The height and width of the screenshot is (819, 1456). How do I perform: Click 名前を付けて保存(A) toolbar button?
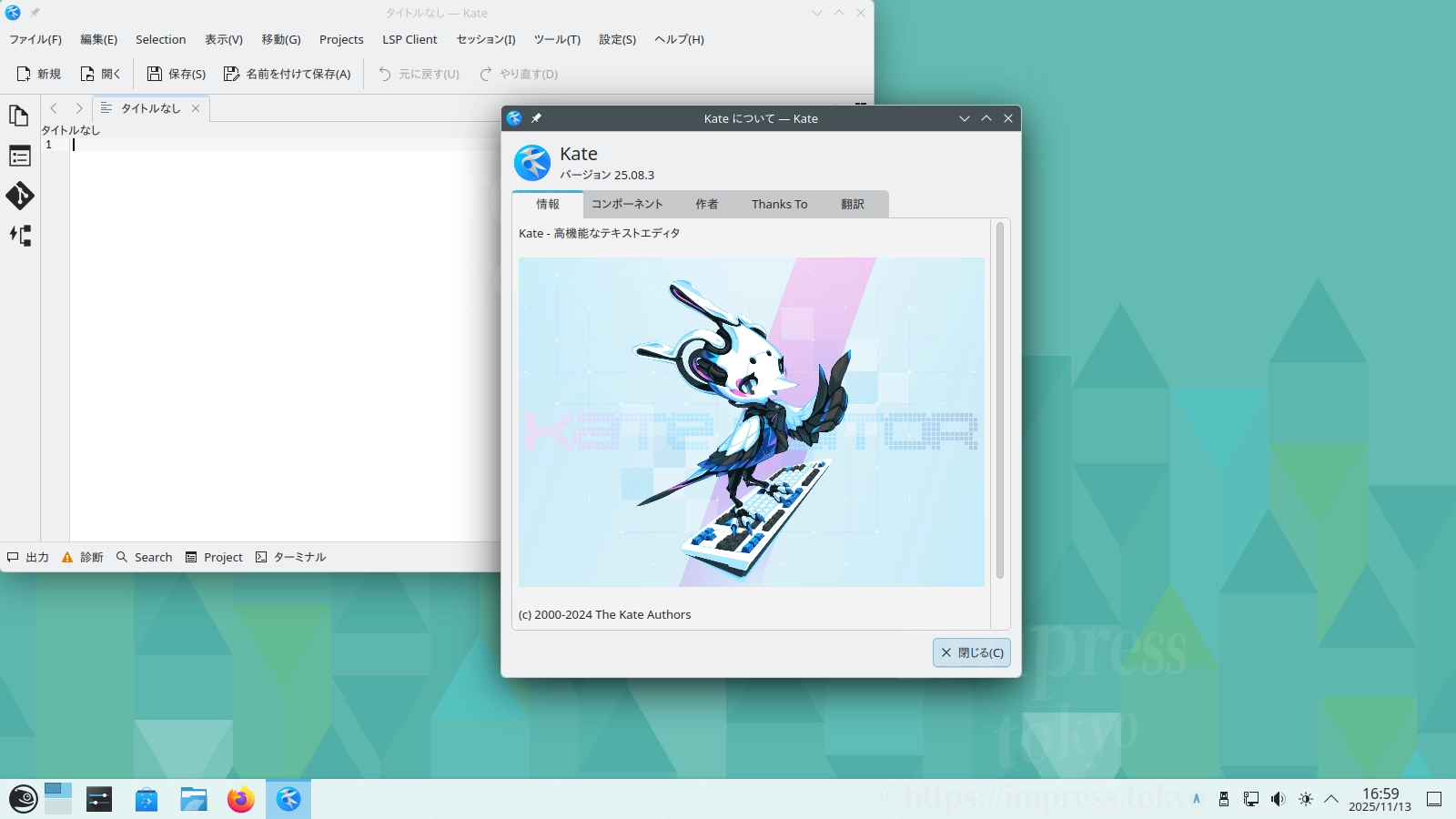[x=288, y=74]
